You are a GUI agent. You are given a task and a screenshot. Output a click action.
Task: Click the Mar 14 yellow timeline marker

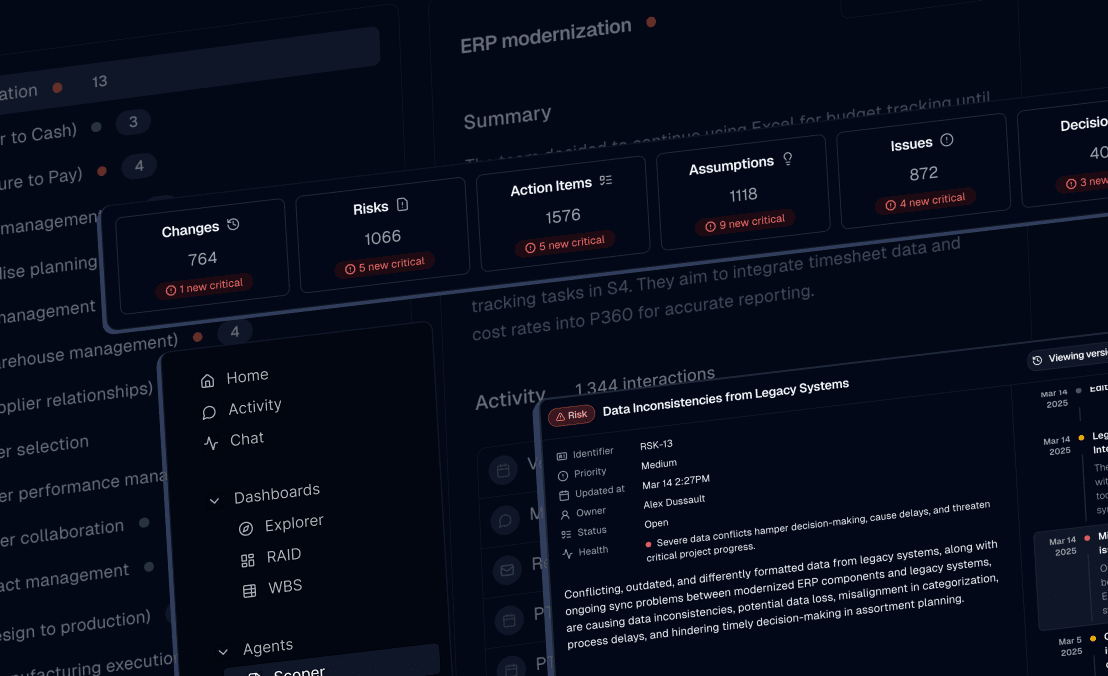[x=1081, y=438]
